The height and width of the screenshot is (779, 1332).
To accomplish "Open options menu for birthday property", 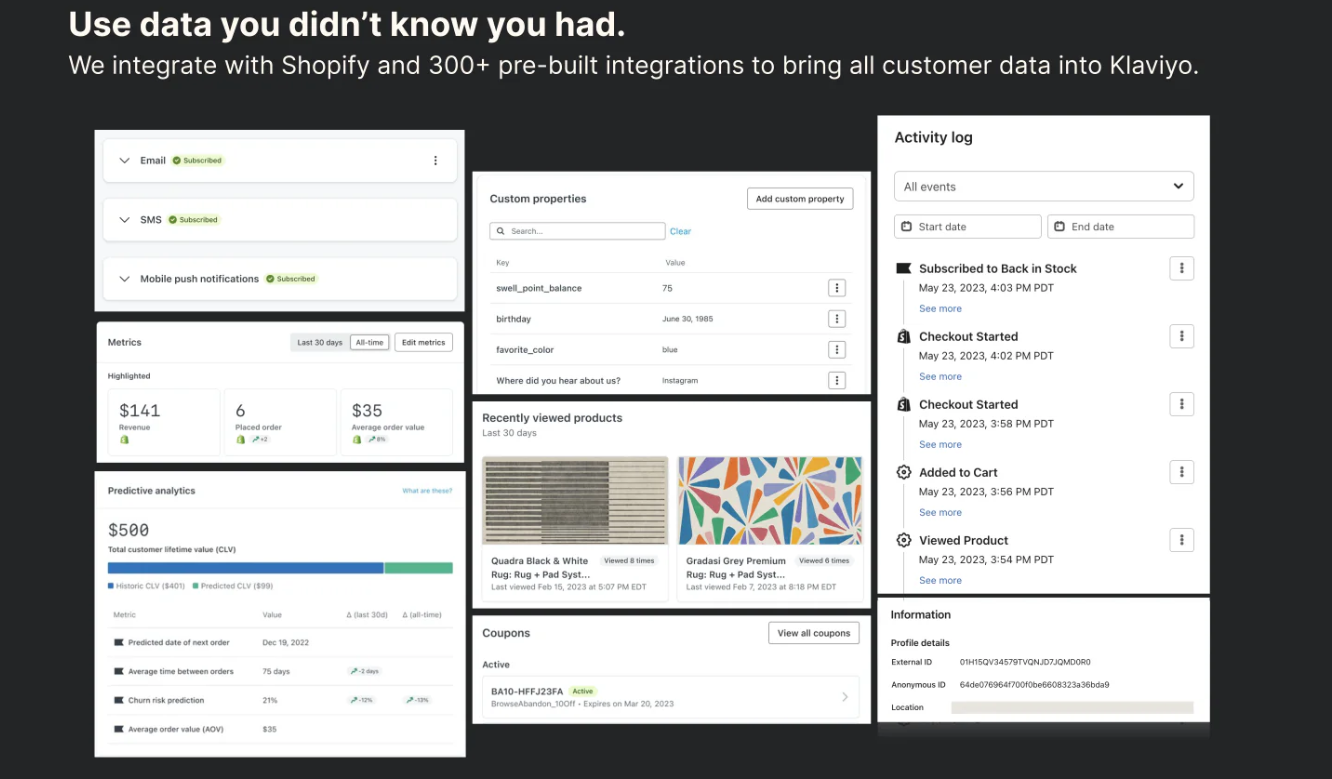I will coord(837,319).
